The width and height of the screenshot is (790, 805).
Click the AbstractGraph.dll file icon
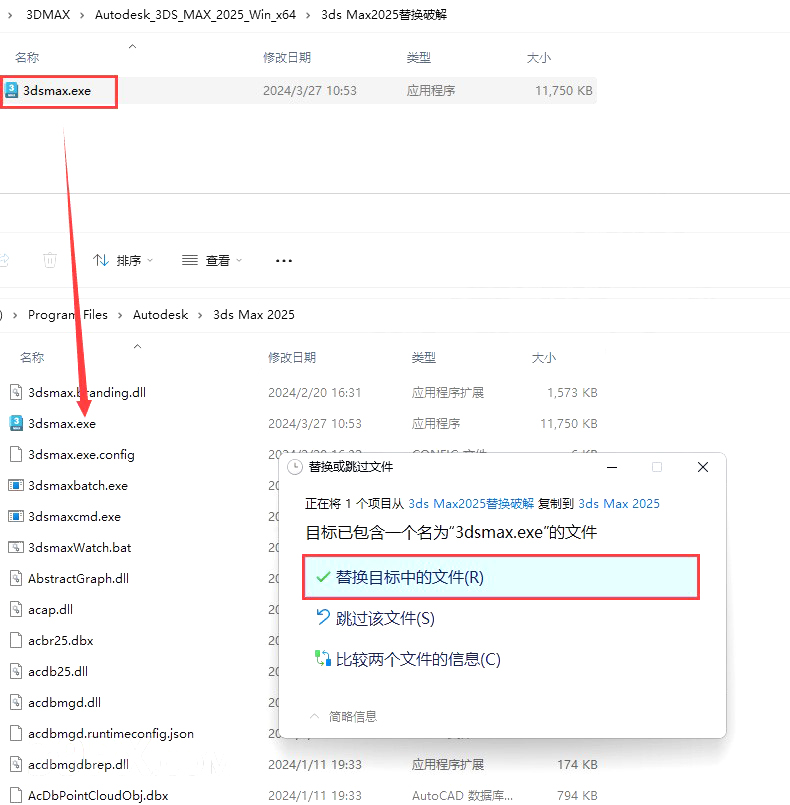pyautogui.click(x=16, y=578)
